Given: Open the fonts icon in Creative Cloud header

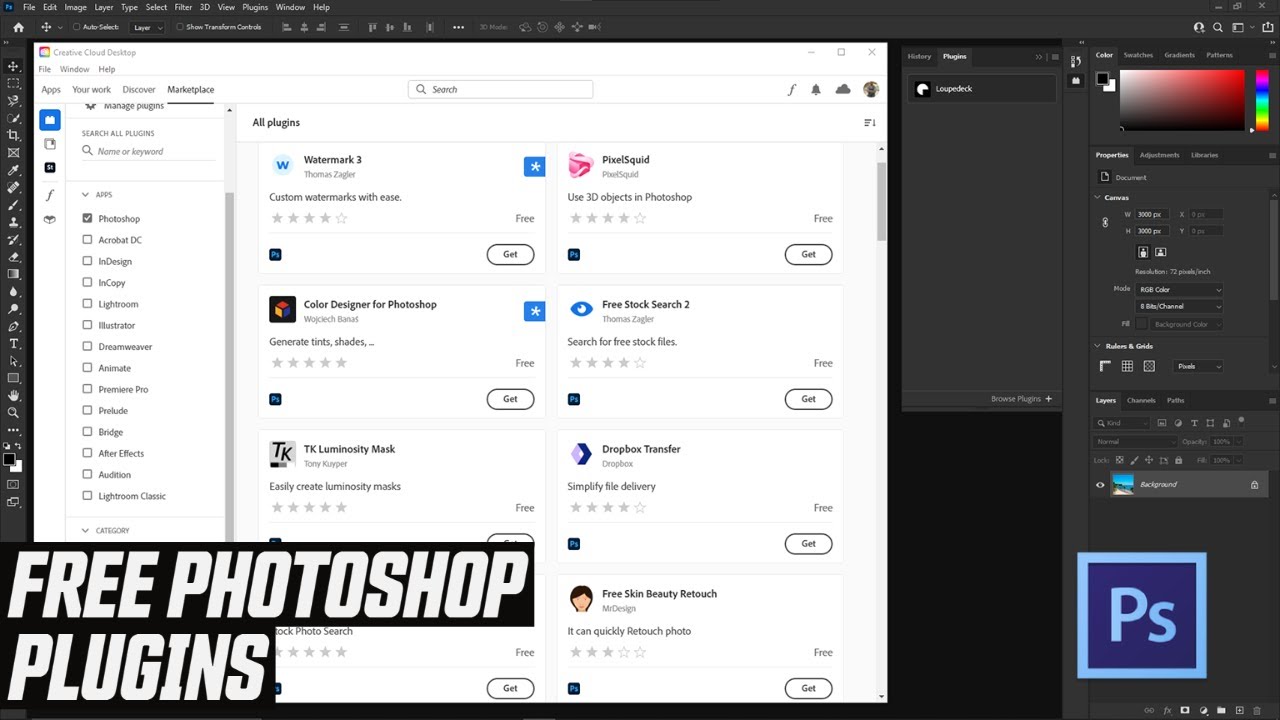Looking at the screenshot, I should (x=791, y=90).
